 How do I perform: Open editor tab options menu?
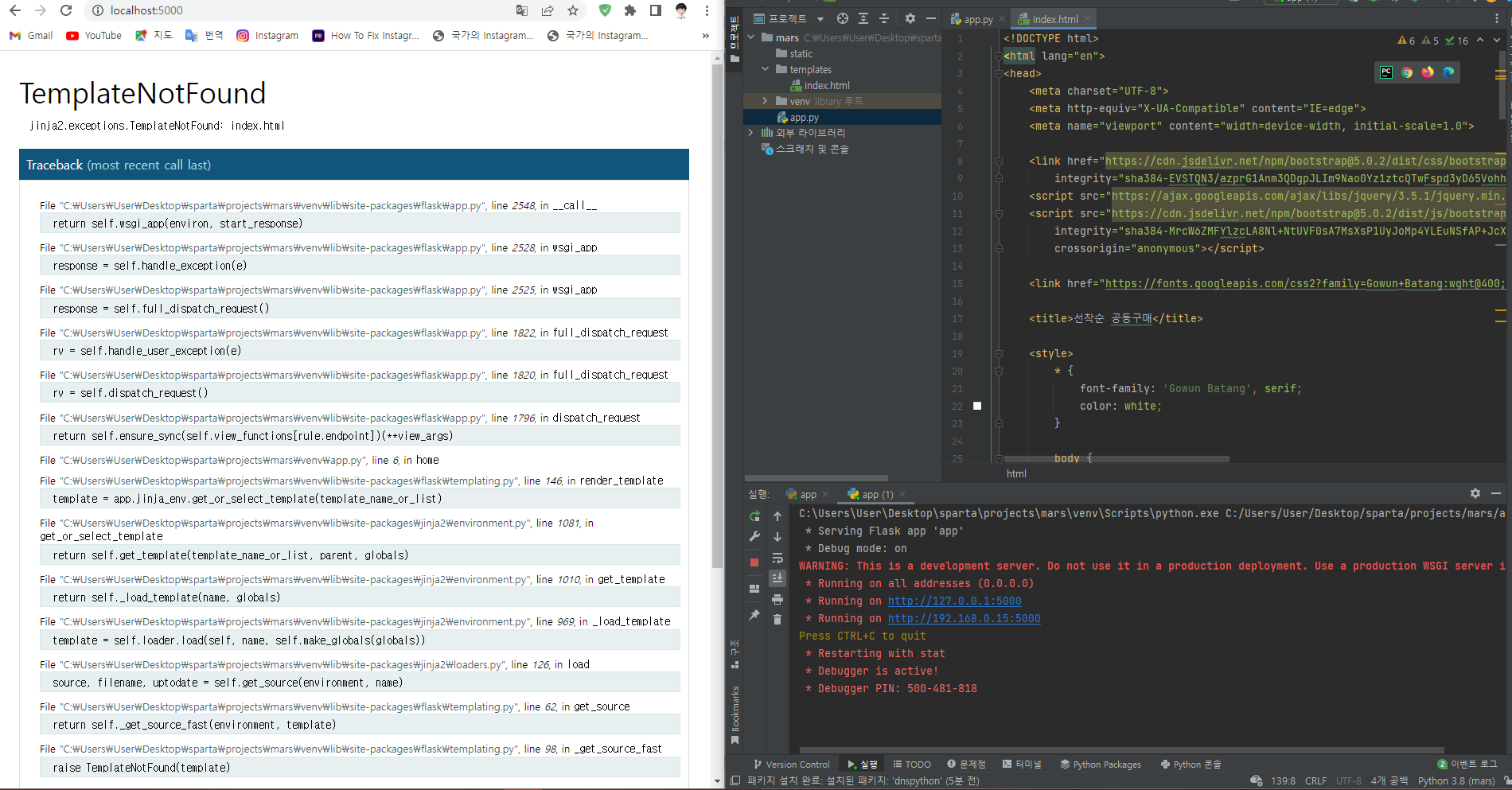1496,18
